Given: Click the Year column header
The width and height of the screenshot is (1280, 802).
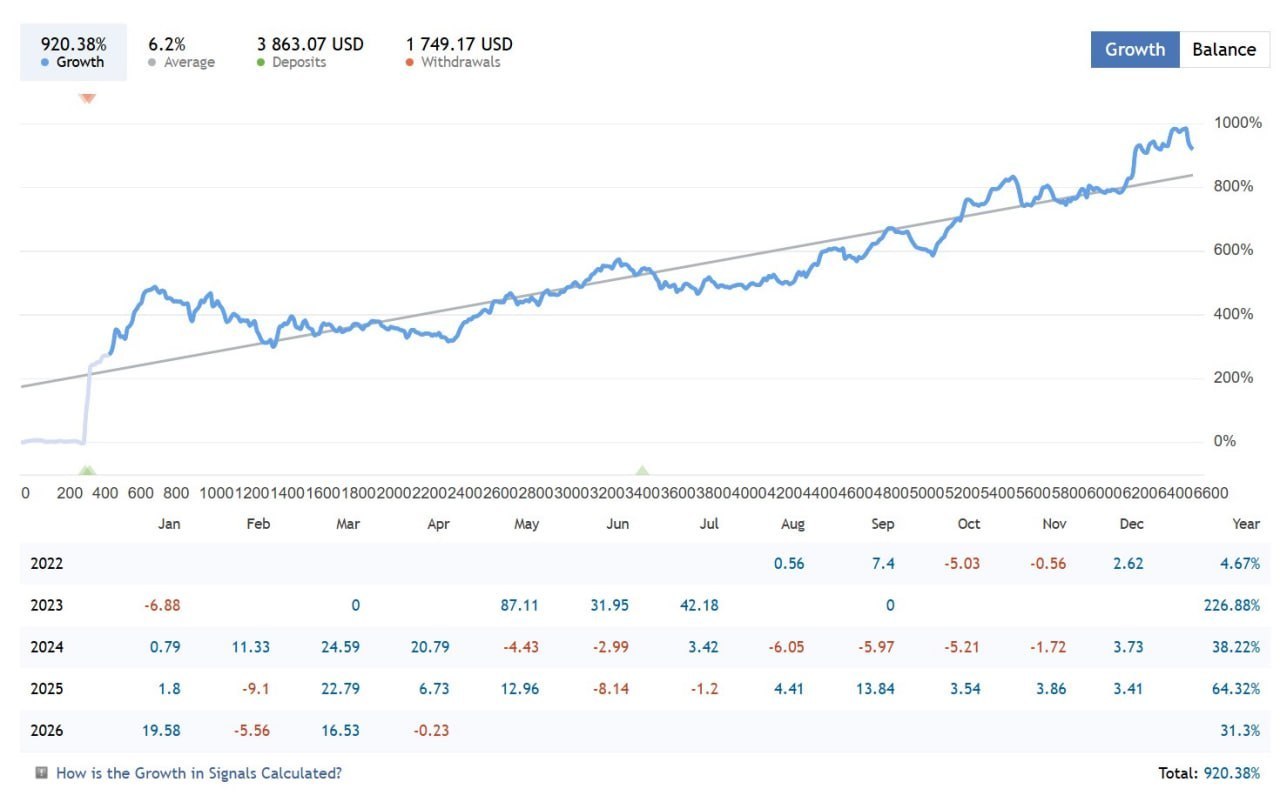Looking at the screenshot, I should coord(1246,524).
